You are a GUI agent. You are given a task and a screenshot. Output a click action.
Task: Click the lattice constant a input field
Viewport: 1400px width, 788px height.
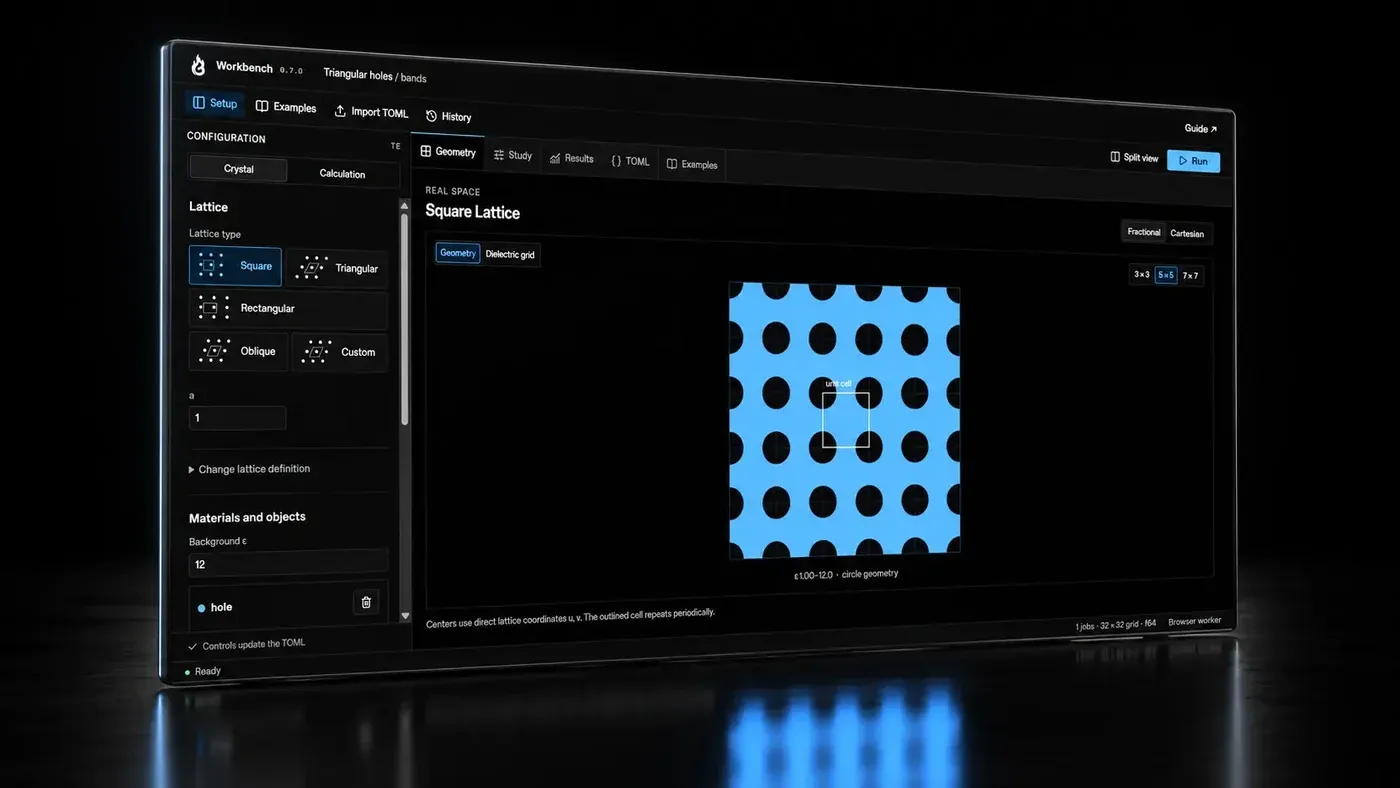click(238, 417)
